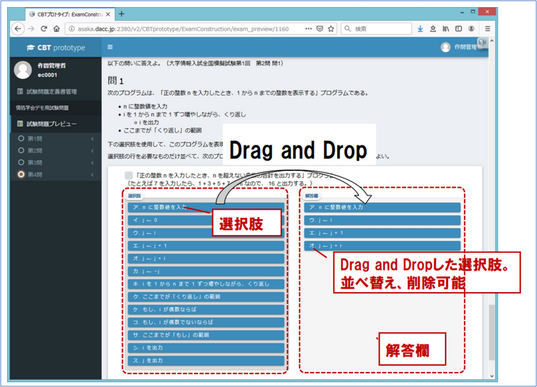Click answer item エ in the answer column

382,233
